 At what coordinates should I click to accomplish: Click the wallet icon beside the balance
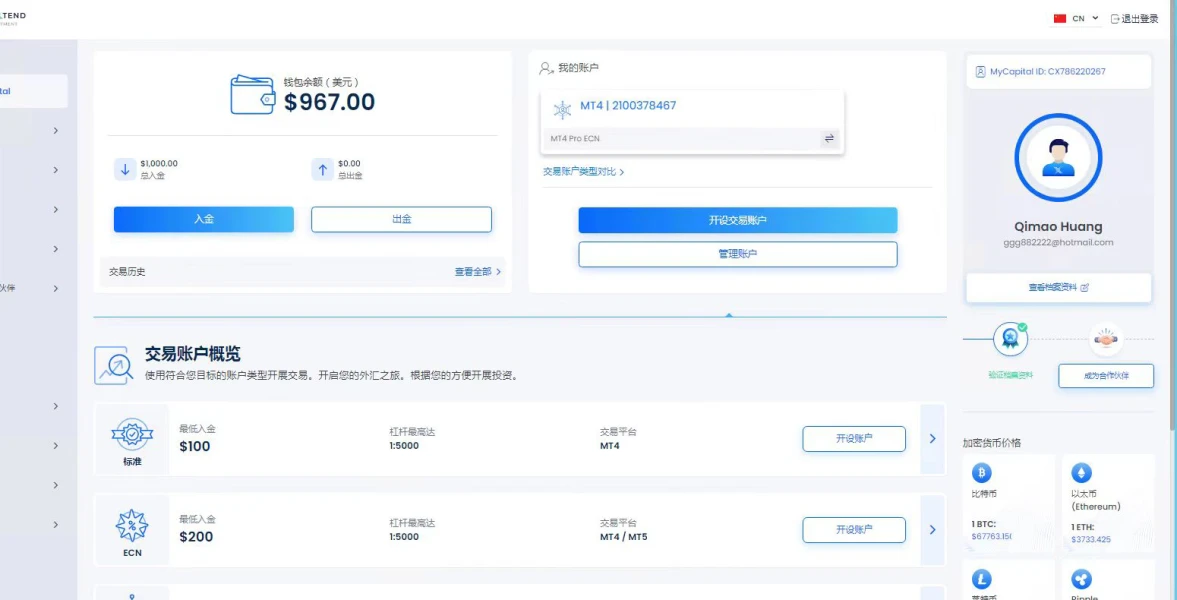tap(252, 95)
